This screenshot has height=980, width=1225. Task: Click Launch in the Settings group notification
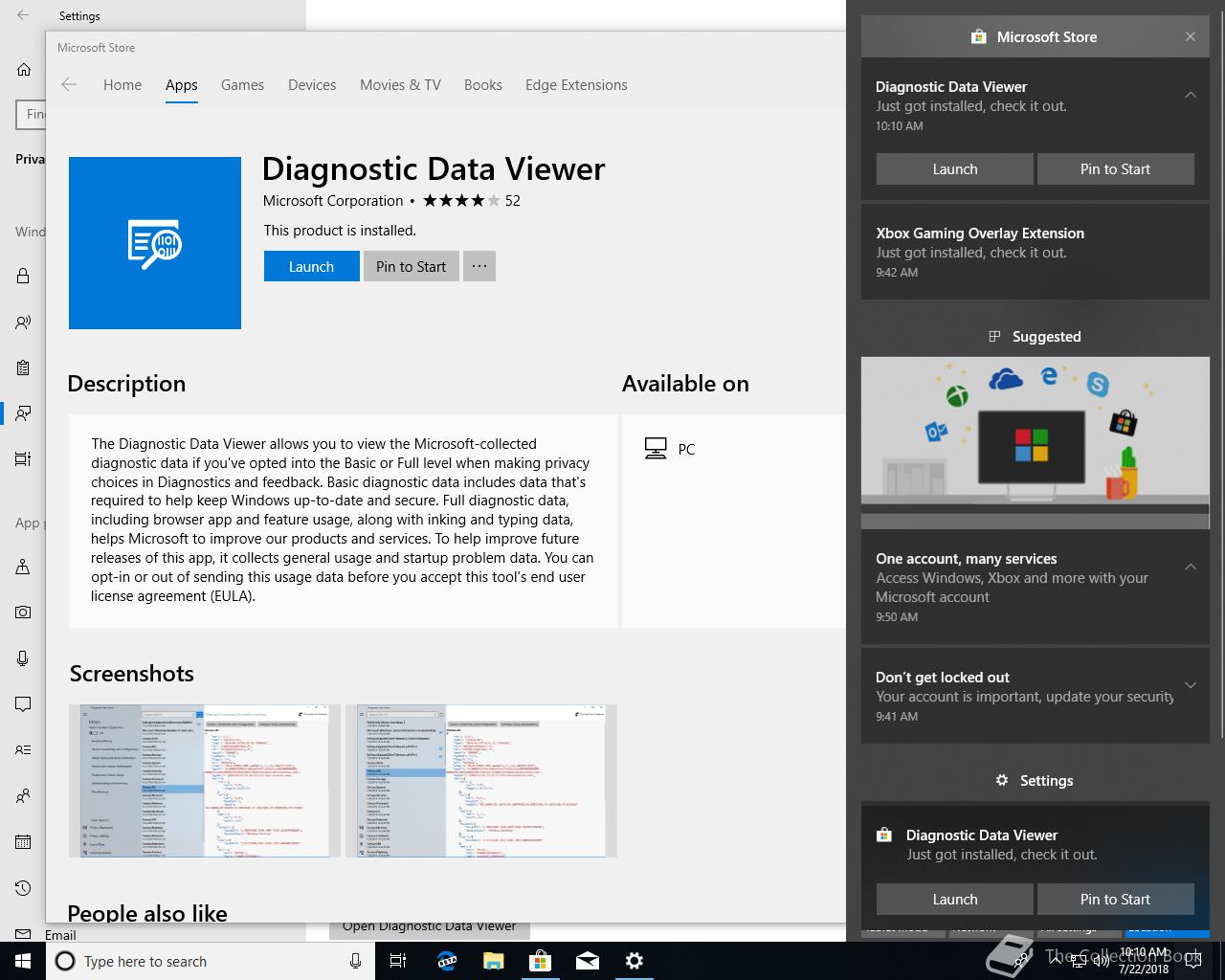pos(955,899)
